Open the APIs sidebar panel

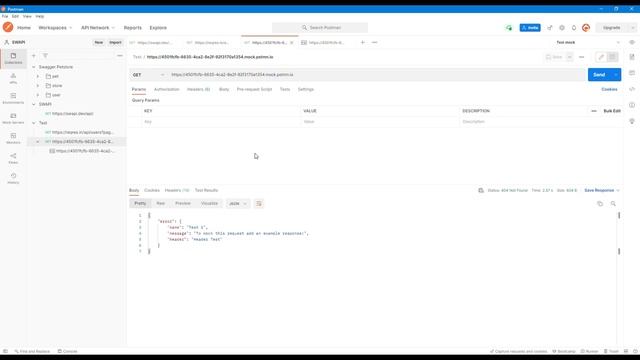tap(13, 78)
